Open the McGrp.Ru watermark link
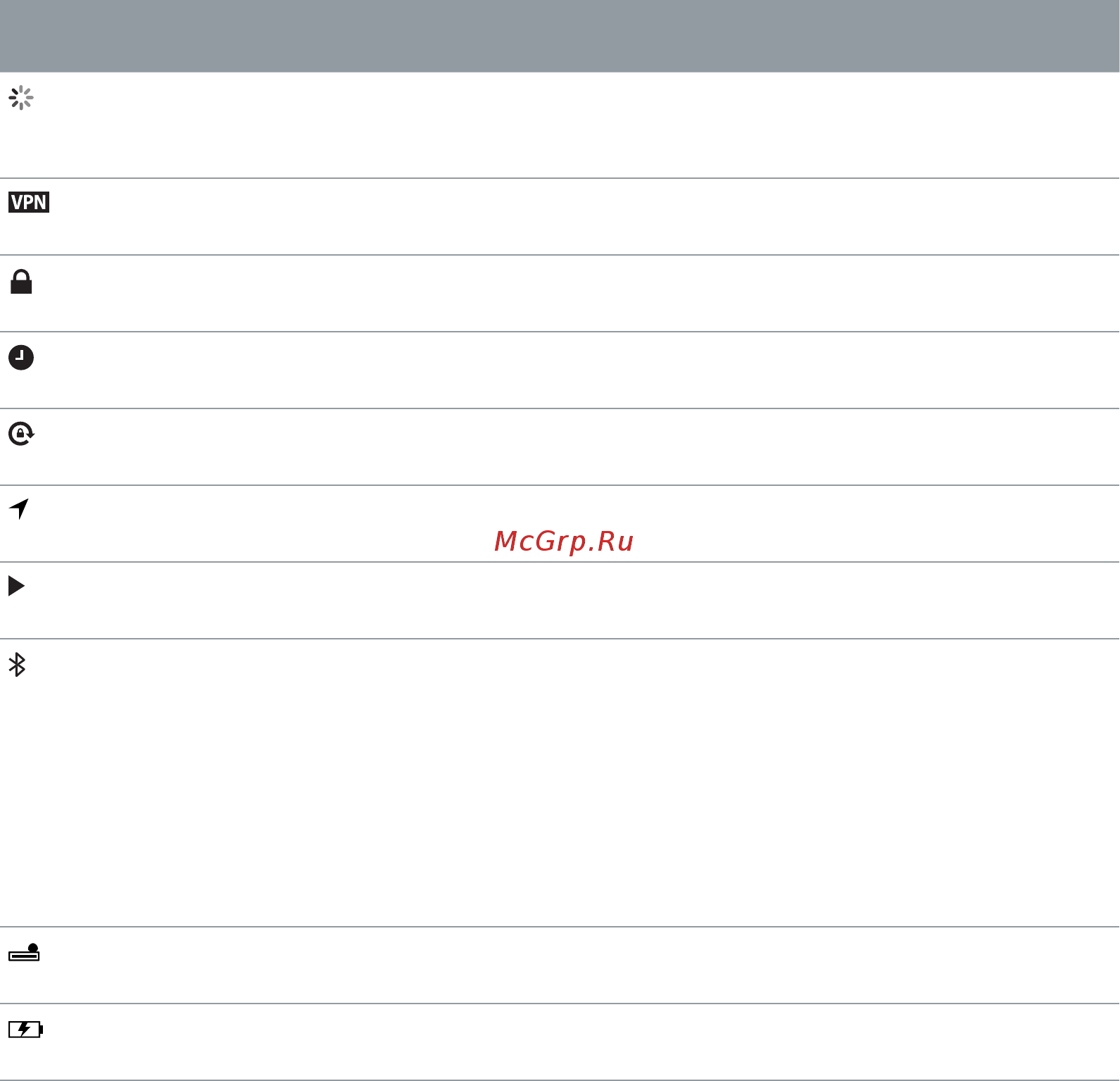Viewport: 1120px width, 1081px height. [564, 542]
